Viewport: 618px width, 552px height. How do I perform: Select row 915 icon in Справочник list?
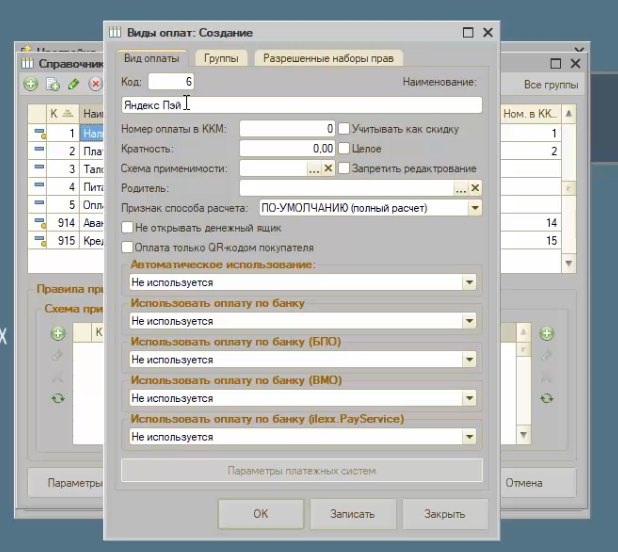point(40,240)
